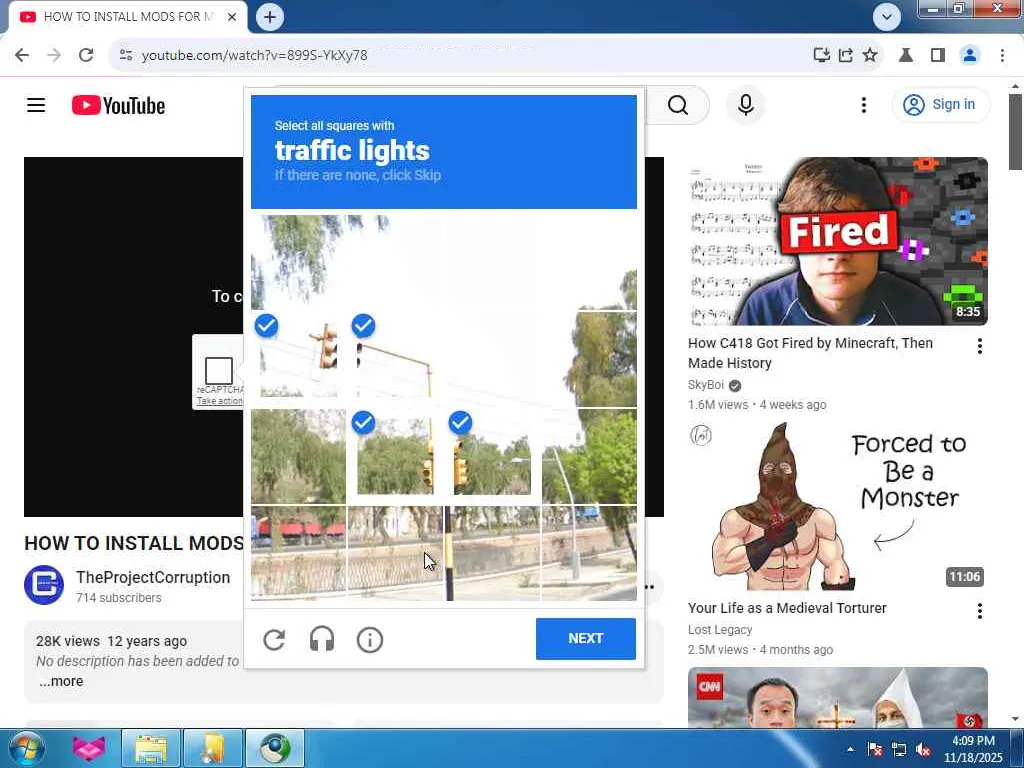Click the YouTube search magnifier button

(678, 105)
